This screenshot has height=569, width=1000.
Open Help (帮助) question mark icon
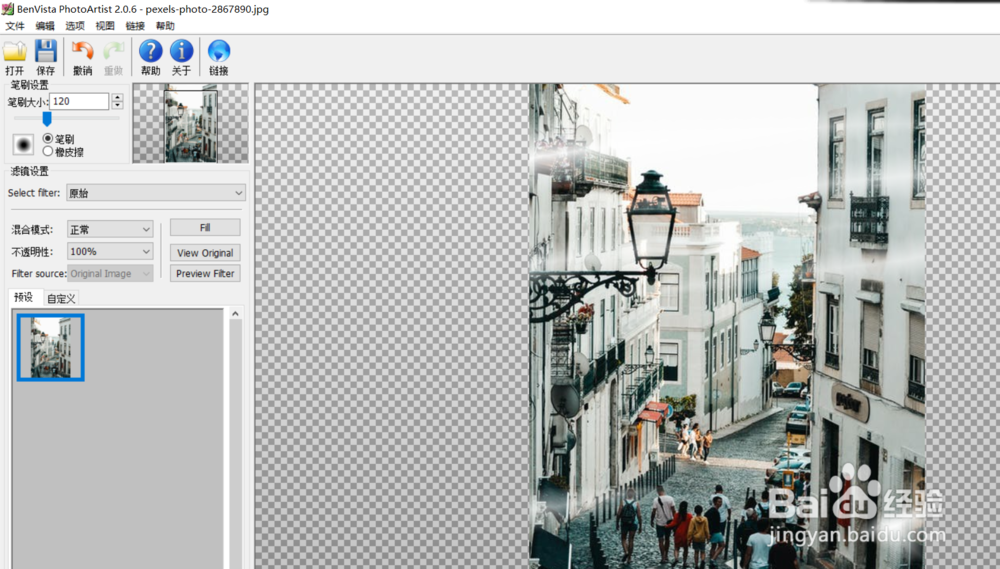click(151, 51)
